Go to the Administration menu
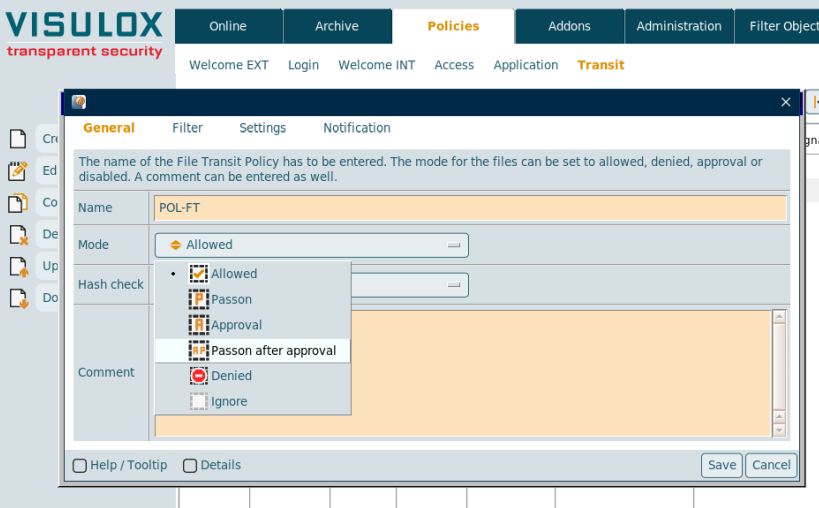Viewport: 819px width, 508px height. click(679, 26)
